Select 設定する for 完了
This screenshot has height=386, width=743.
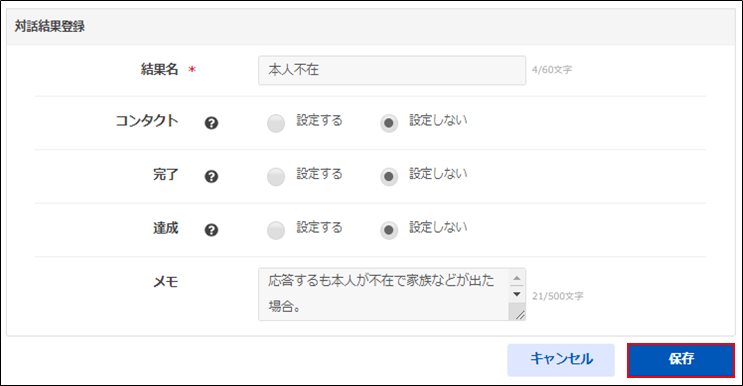click(x=276, y=177)
